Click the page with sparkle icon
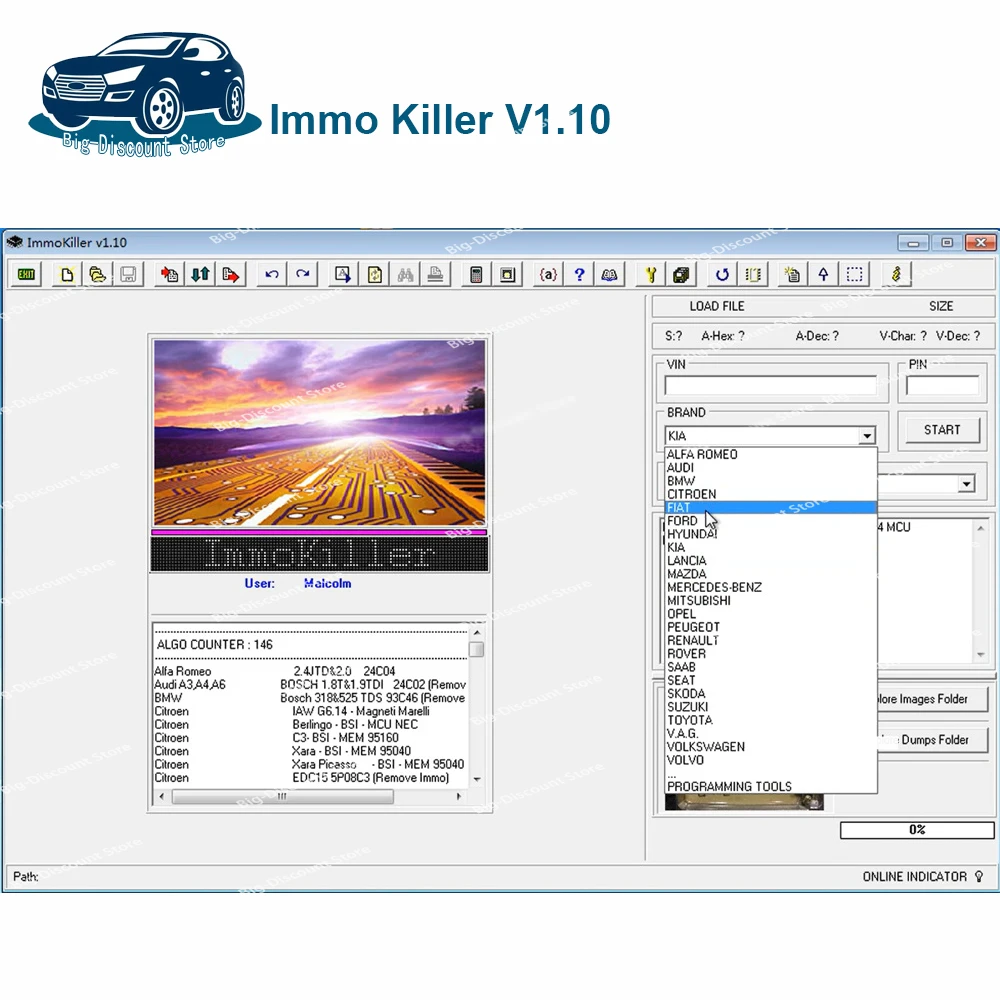The image size is (1000, 1000). [793, 275]
